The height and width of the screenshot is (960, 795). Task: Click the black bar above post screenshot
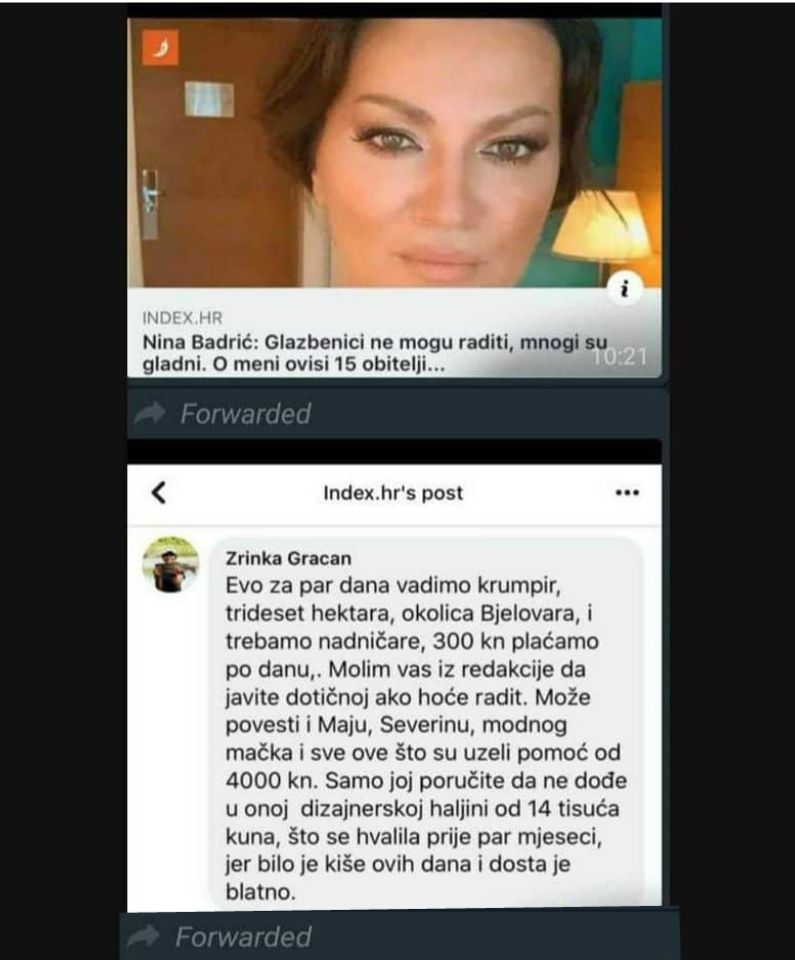[394, 452]
